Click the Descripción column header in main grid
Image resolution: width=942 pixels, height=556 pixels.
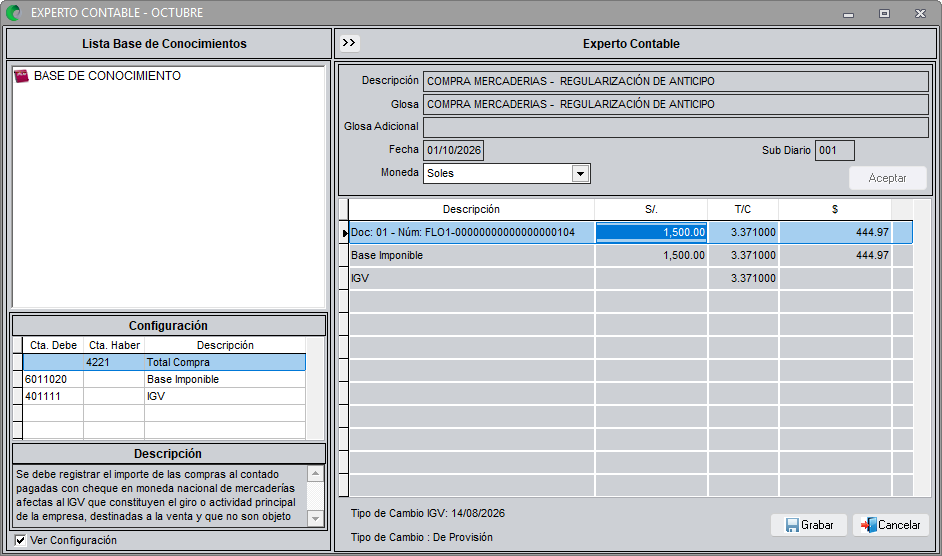472,209
